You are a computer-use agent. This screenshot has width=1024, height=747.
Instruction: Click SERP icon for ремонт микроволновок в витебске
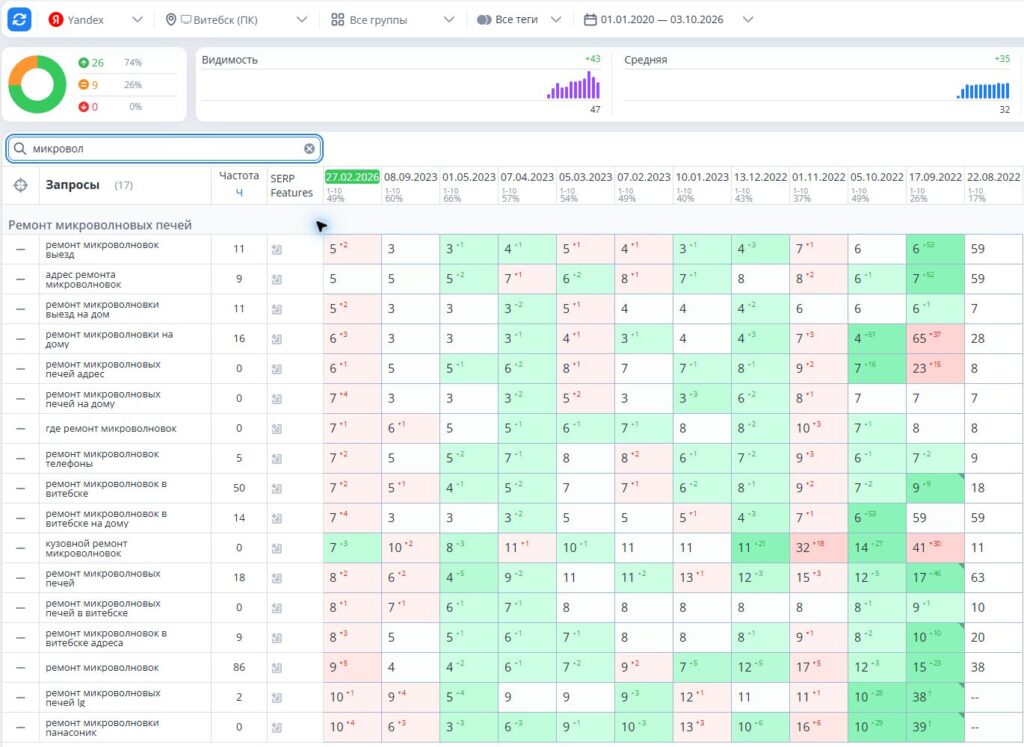click(x=277, y=488)
